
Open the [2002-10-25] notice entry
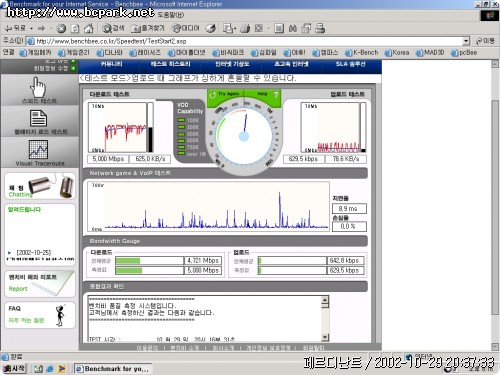[x=34, y=253]
